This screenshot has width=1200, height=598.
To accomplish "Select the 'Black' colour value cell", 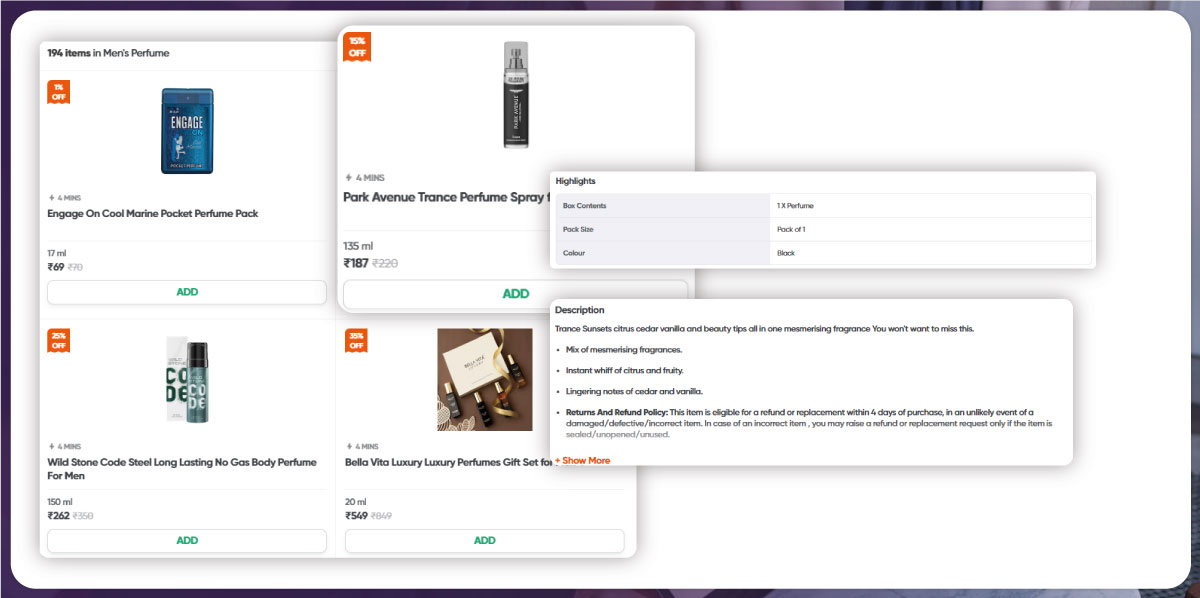I will click(931, 253).
